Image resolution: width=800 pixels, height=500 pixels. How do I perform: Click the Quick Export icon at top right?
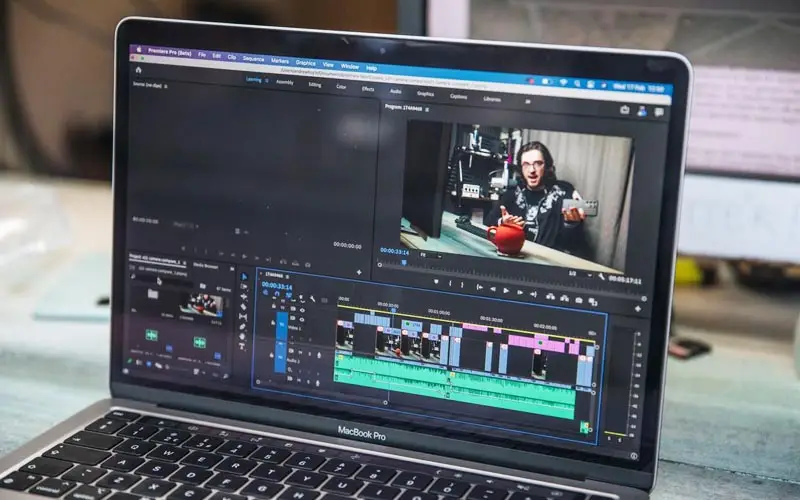(x=624, y=109)
